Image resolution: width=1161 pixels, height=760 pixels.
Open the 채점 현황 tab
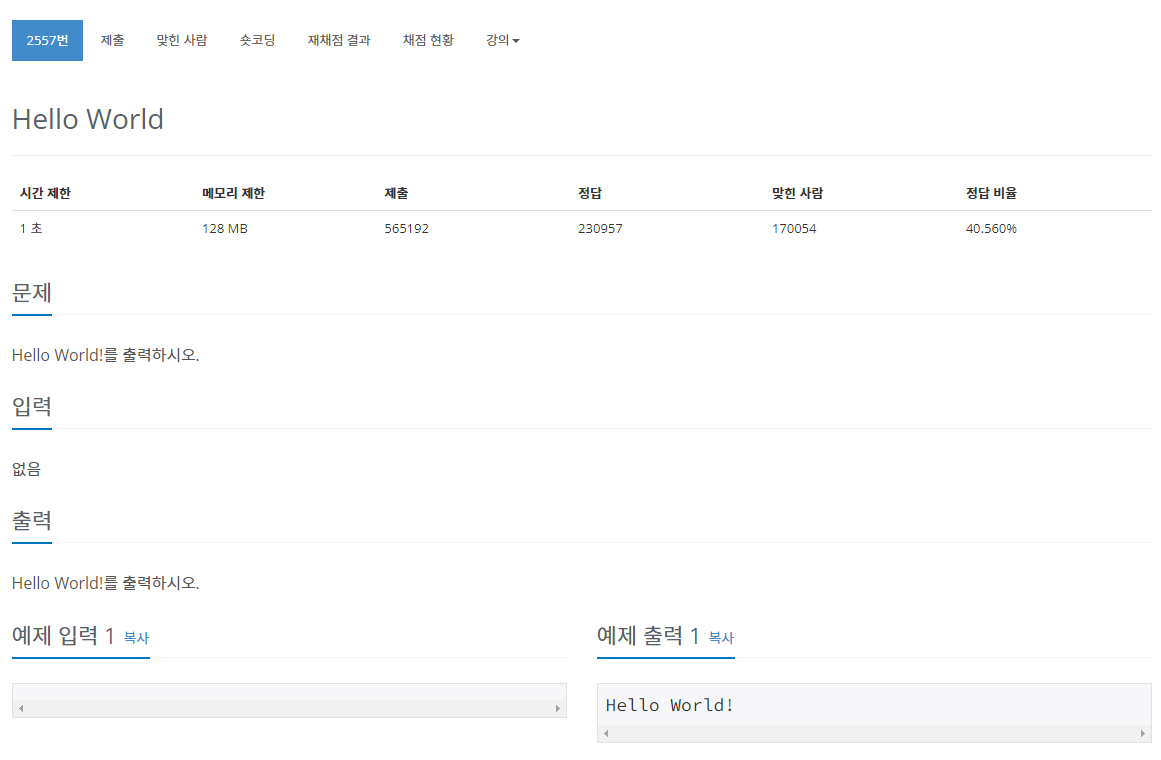point(428,40)
